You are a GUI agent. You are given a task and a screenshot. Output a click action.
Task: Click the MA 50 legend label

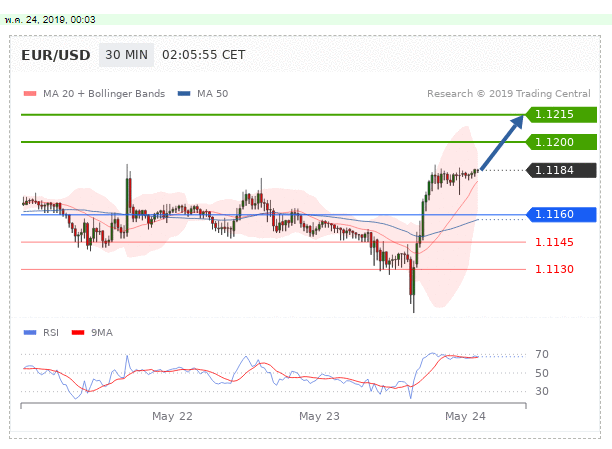212,94
